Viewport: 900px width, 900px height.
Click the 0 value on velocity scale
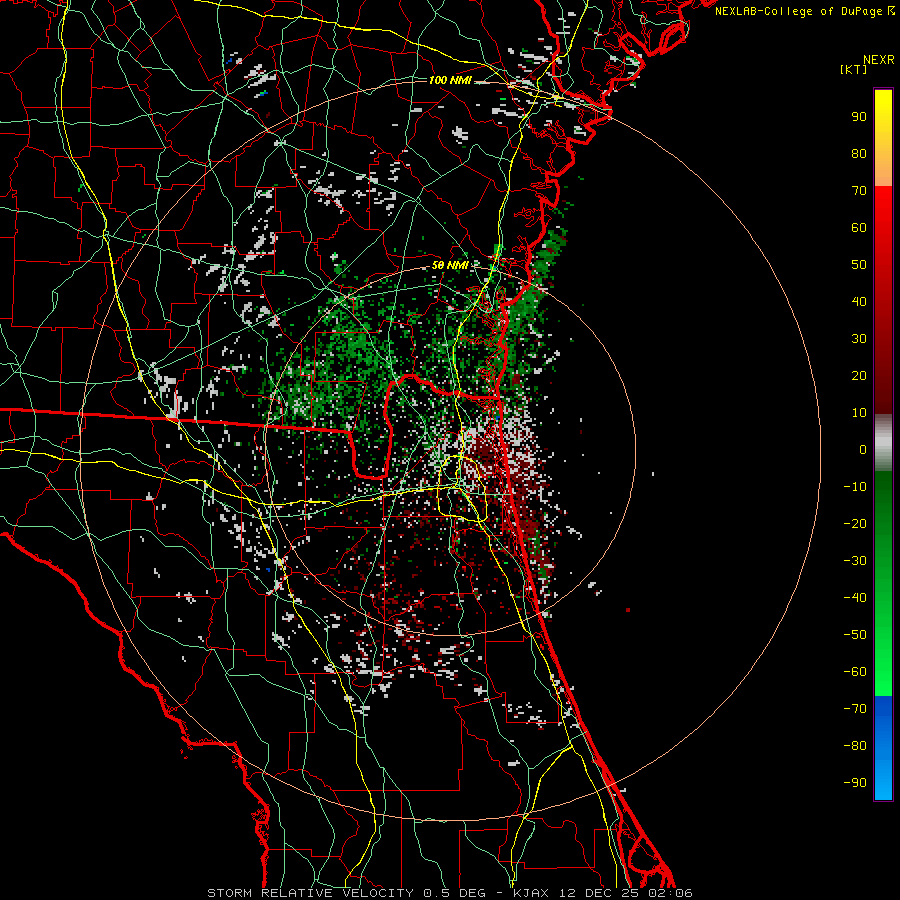point(863,450)
